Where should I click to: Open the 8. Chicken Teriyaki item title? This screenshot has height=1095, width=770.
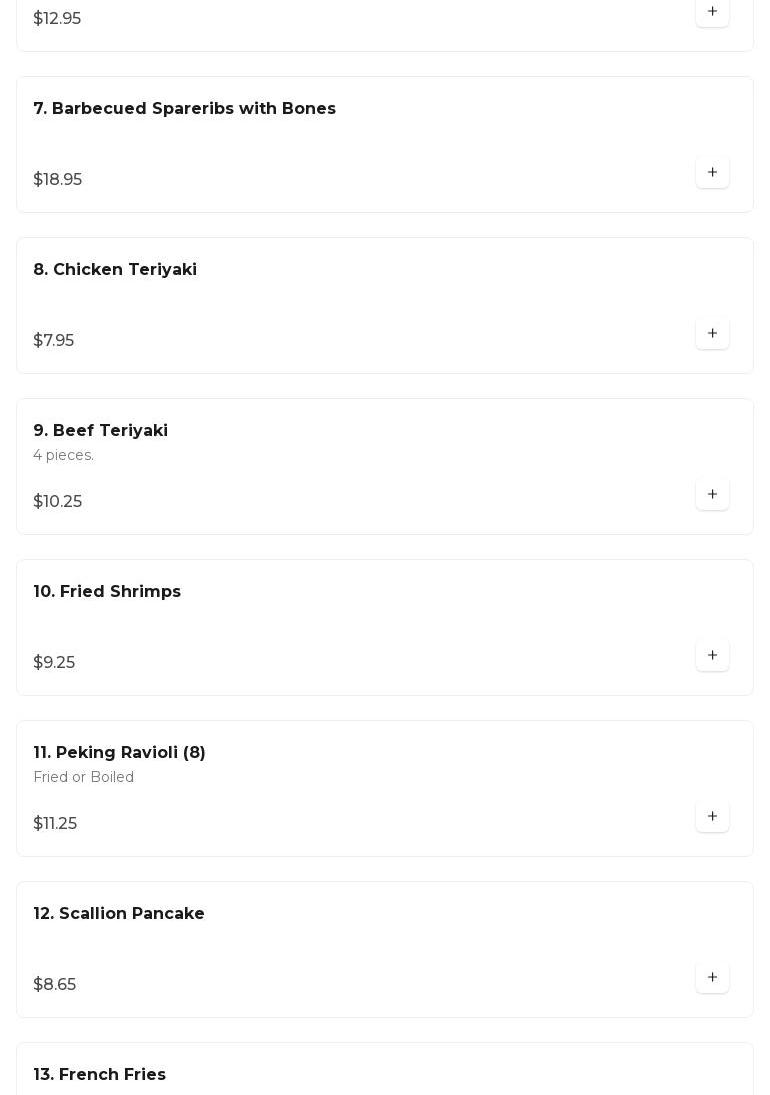pyautogui.click(x=115, y=270)
